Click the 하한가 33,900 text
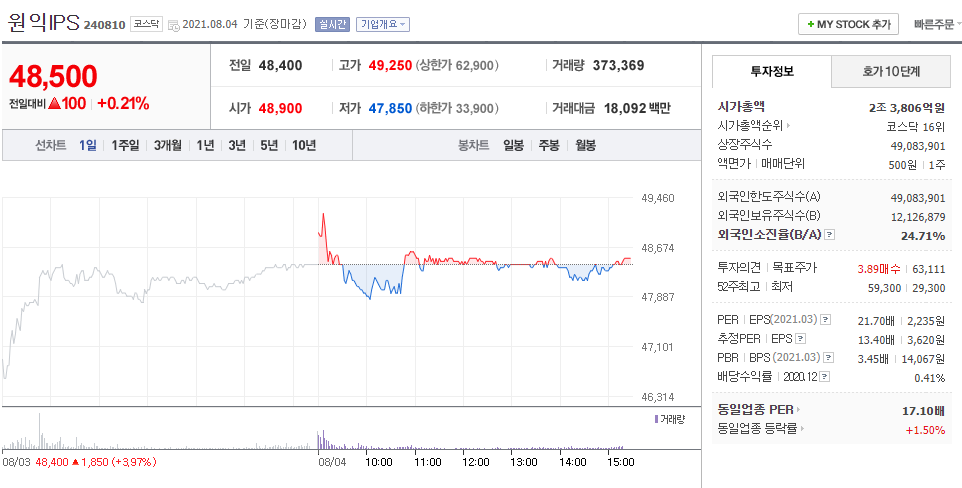Screen dimensions: 962x488 tap(457, 109)
